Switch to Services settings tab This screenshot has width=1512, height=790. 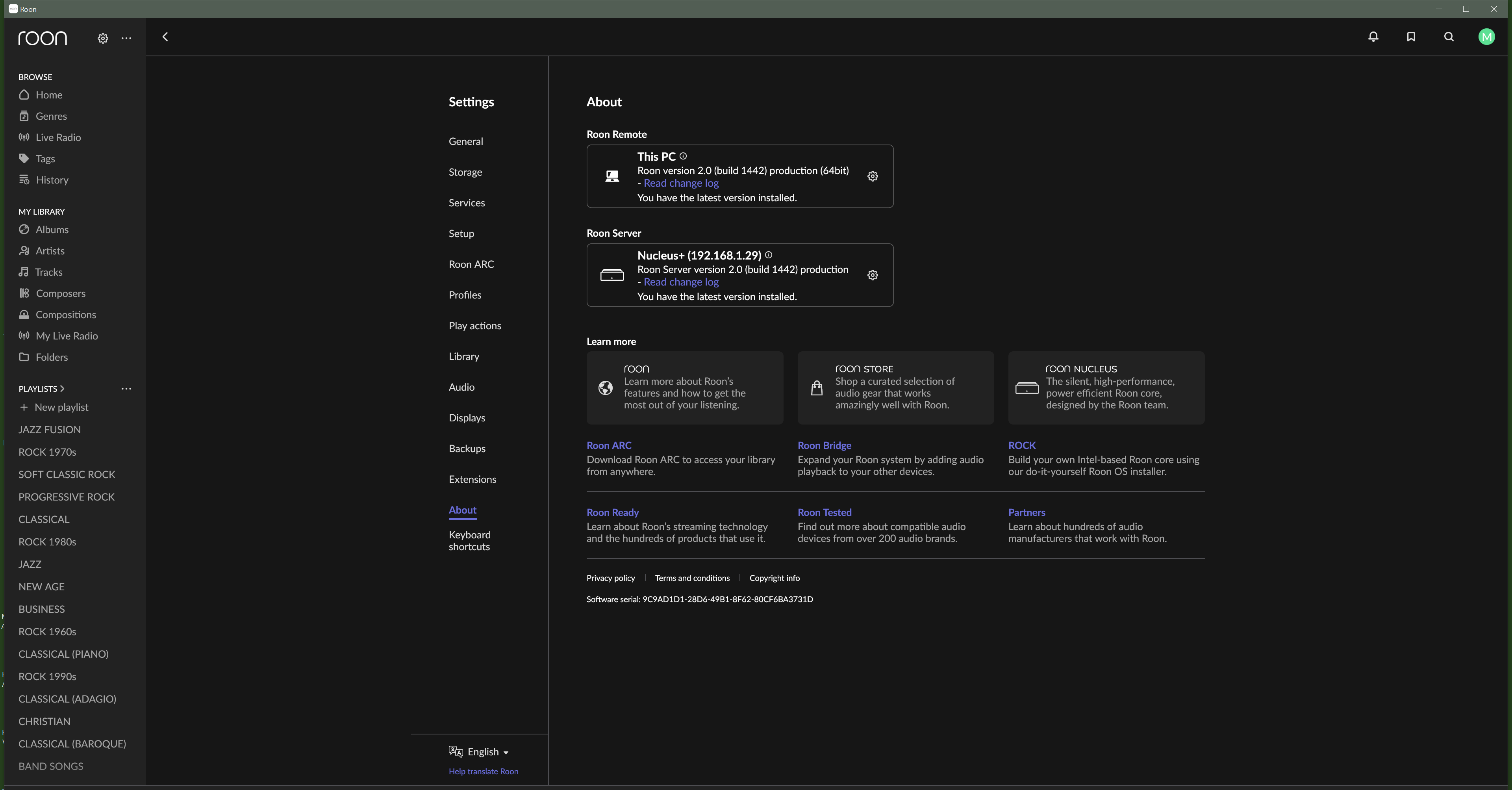467,202
